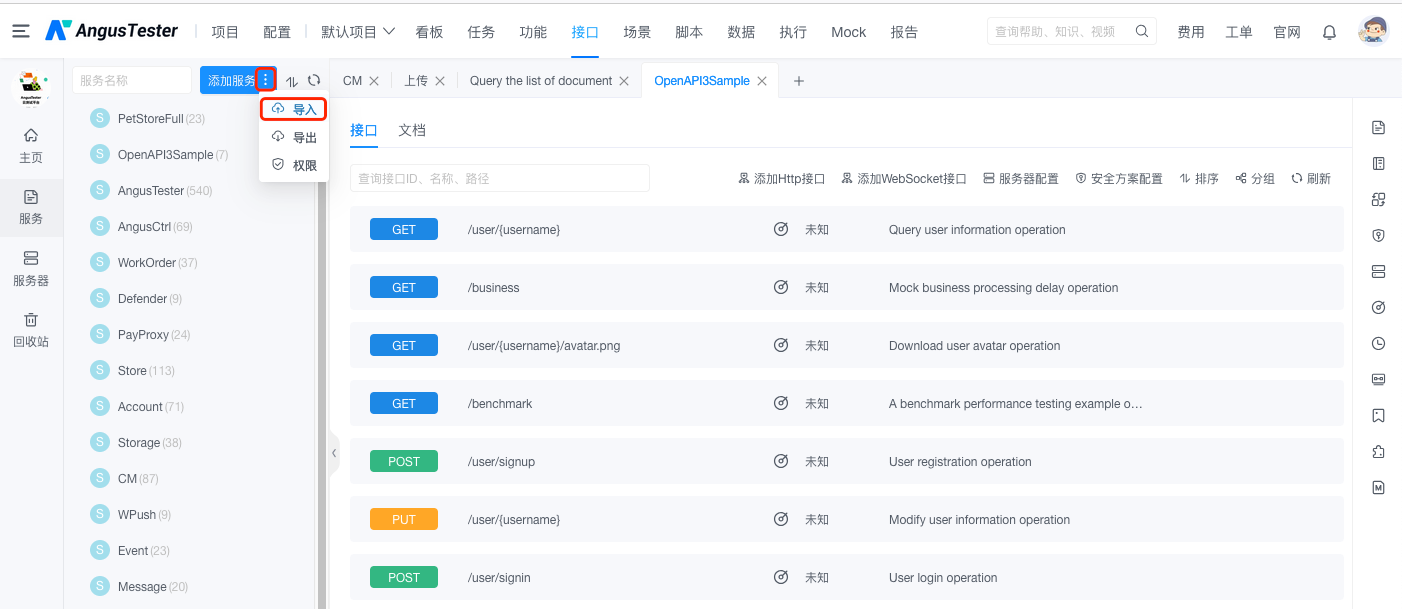Collapse the service panel with the side handle
1402x609 pixels.
tap(334, 453)
